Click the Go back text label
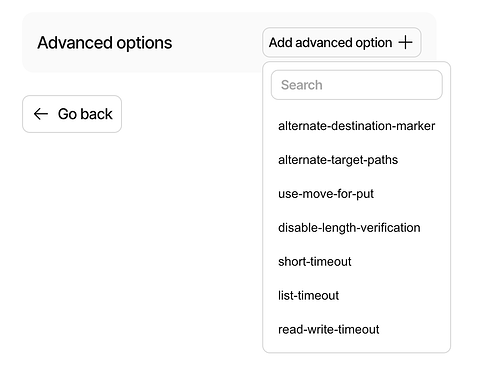501x375 pixels. pos(85,114)
